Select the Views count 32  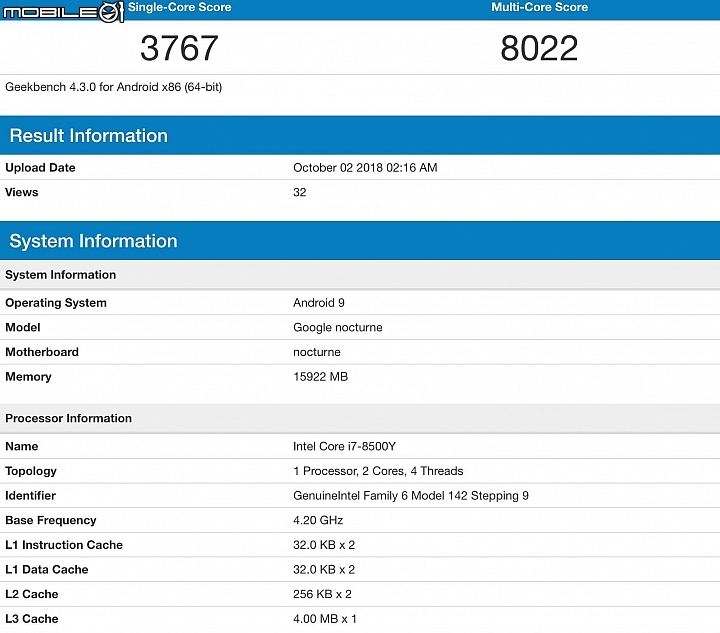[x=299, y=192]
